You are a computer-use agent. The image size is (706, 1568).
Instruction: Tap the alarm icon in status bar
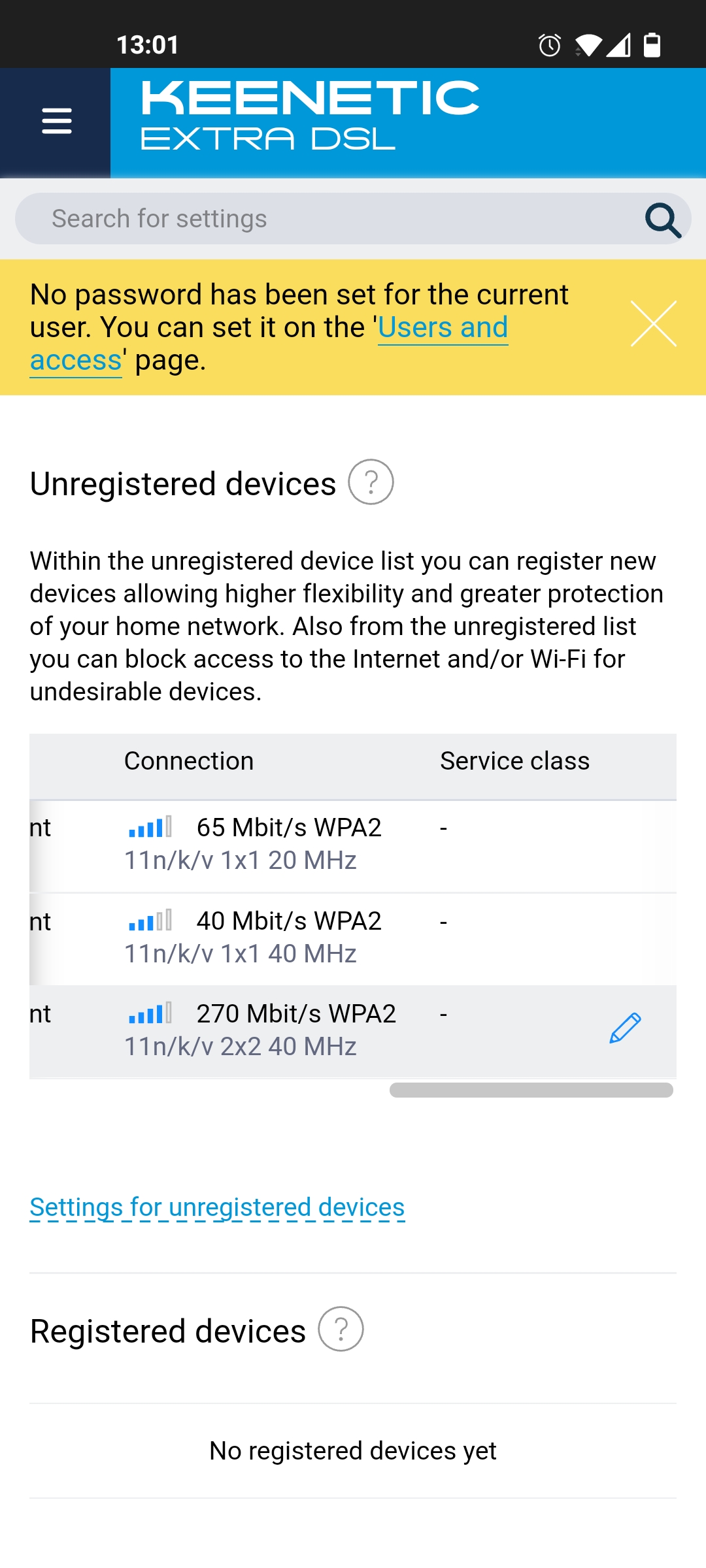pyautogui.click(x=550, y=44)
